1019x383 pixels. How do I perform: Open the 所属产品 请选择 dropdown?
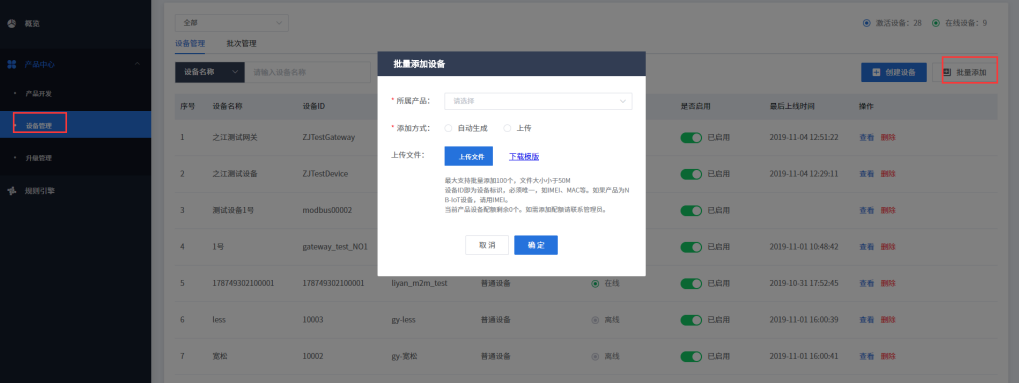coord(538,101)
